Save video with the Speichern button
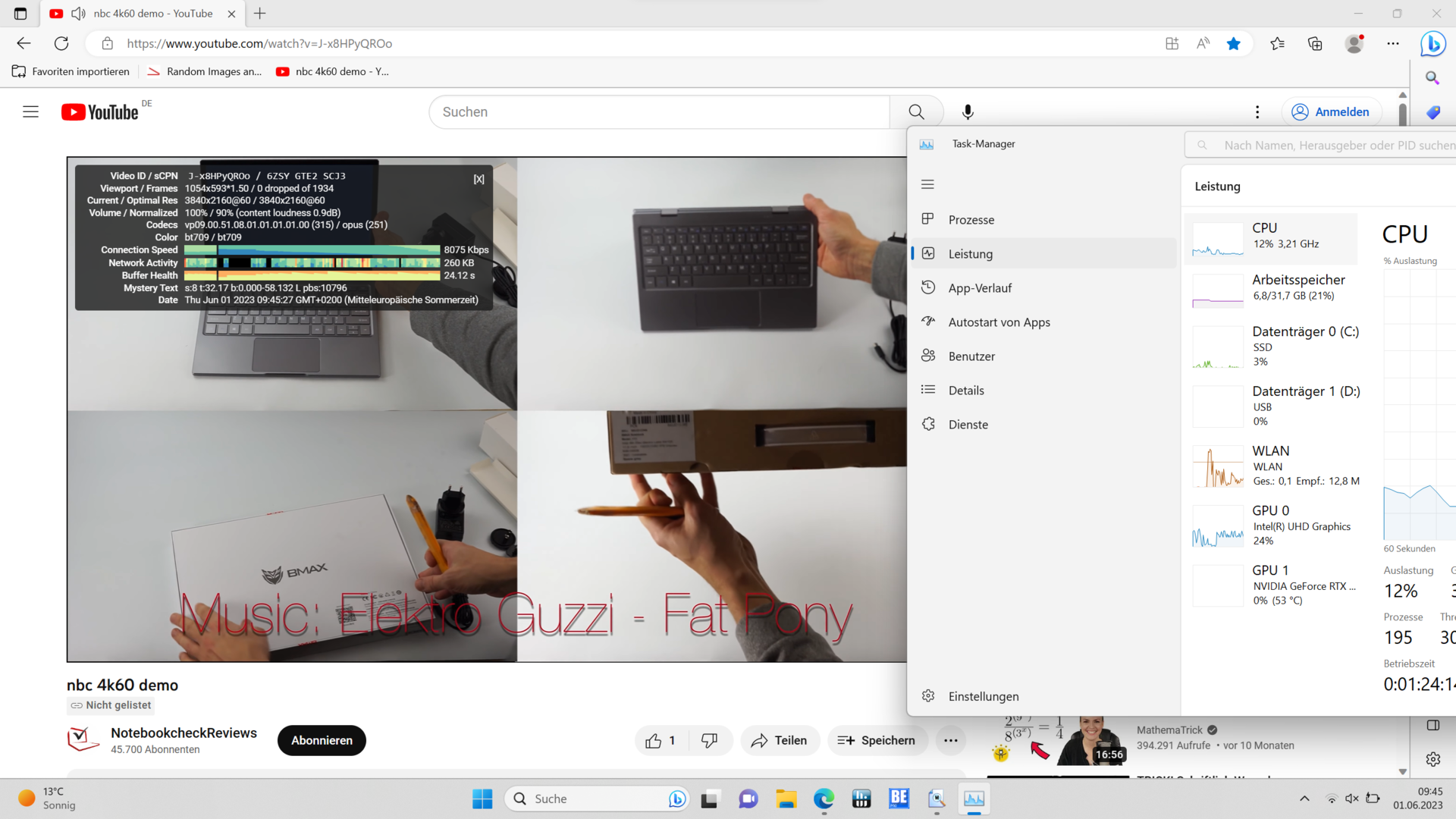The height and width of the screenshot is (819, 1456). [877, 741]
